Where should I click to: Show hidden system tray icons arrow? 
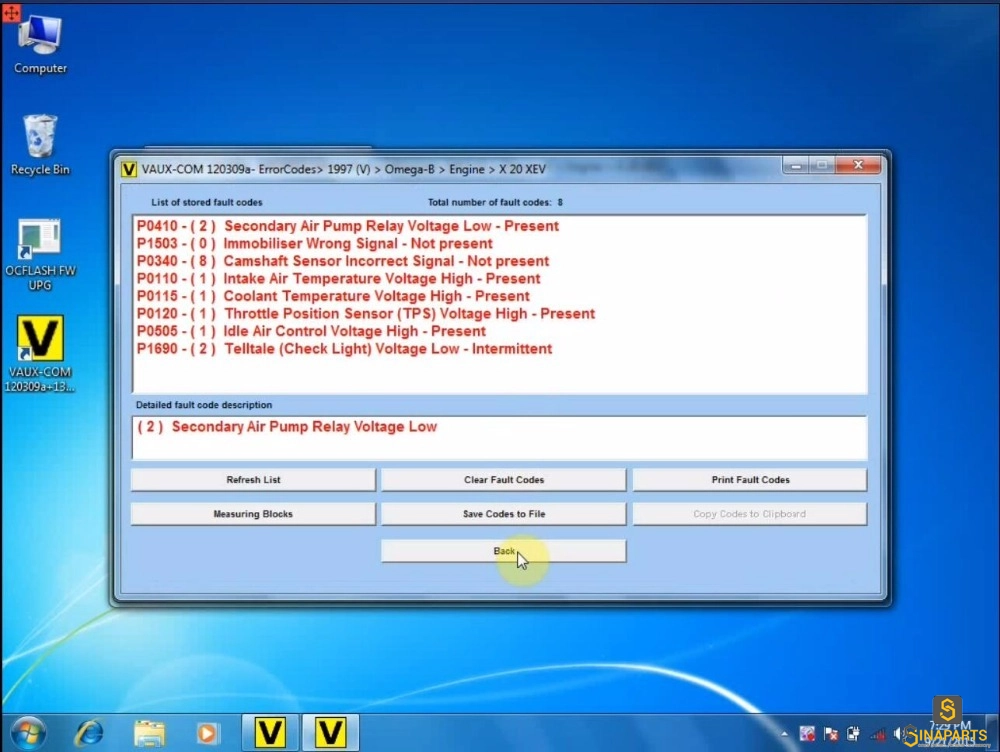coord(784,734)
